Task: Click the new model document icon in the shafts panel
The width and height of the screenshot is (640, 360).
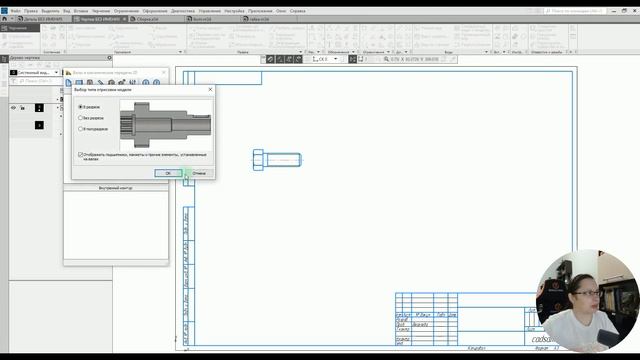Action: click(69, 82)
